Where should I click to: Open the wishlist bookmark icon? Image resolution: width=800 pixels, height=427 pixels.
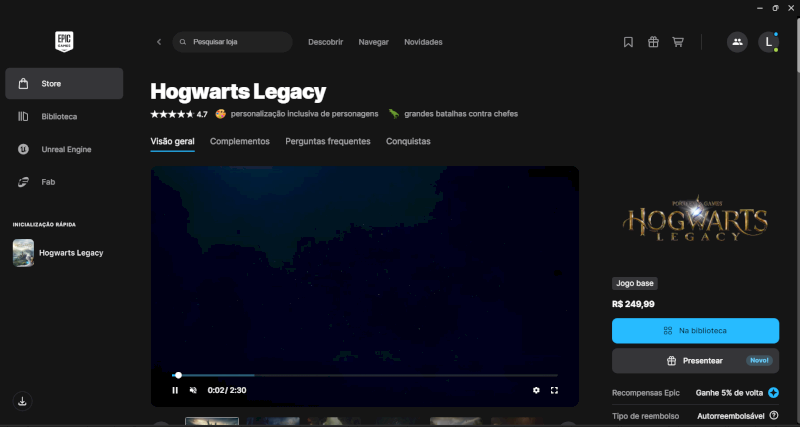[x=628, y=42]
